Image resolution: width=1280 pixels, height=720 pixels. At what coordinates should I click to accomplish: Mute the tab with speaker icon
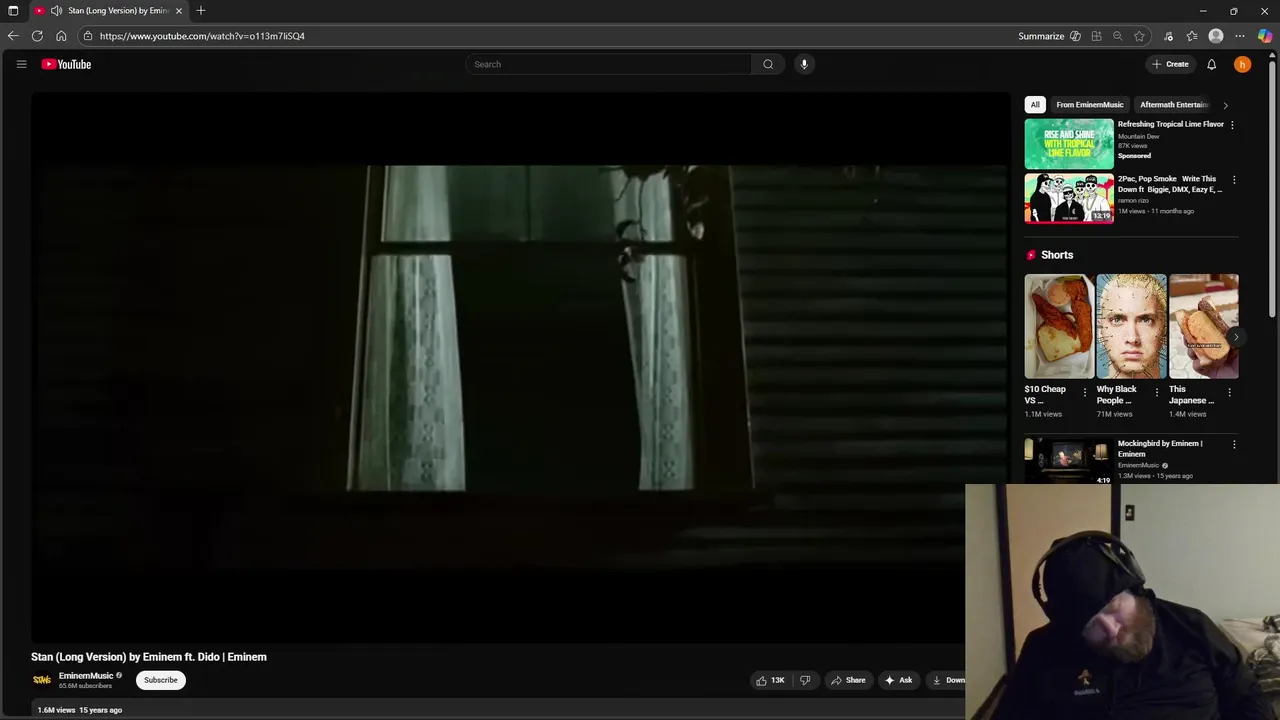tap(56, 11)
